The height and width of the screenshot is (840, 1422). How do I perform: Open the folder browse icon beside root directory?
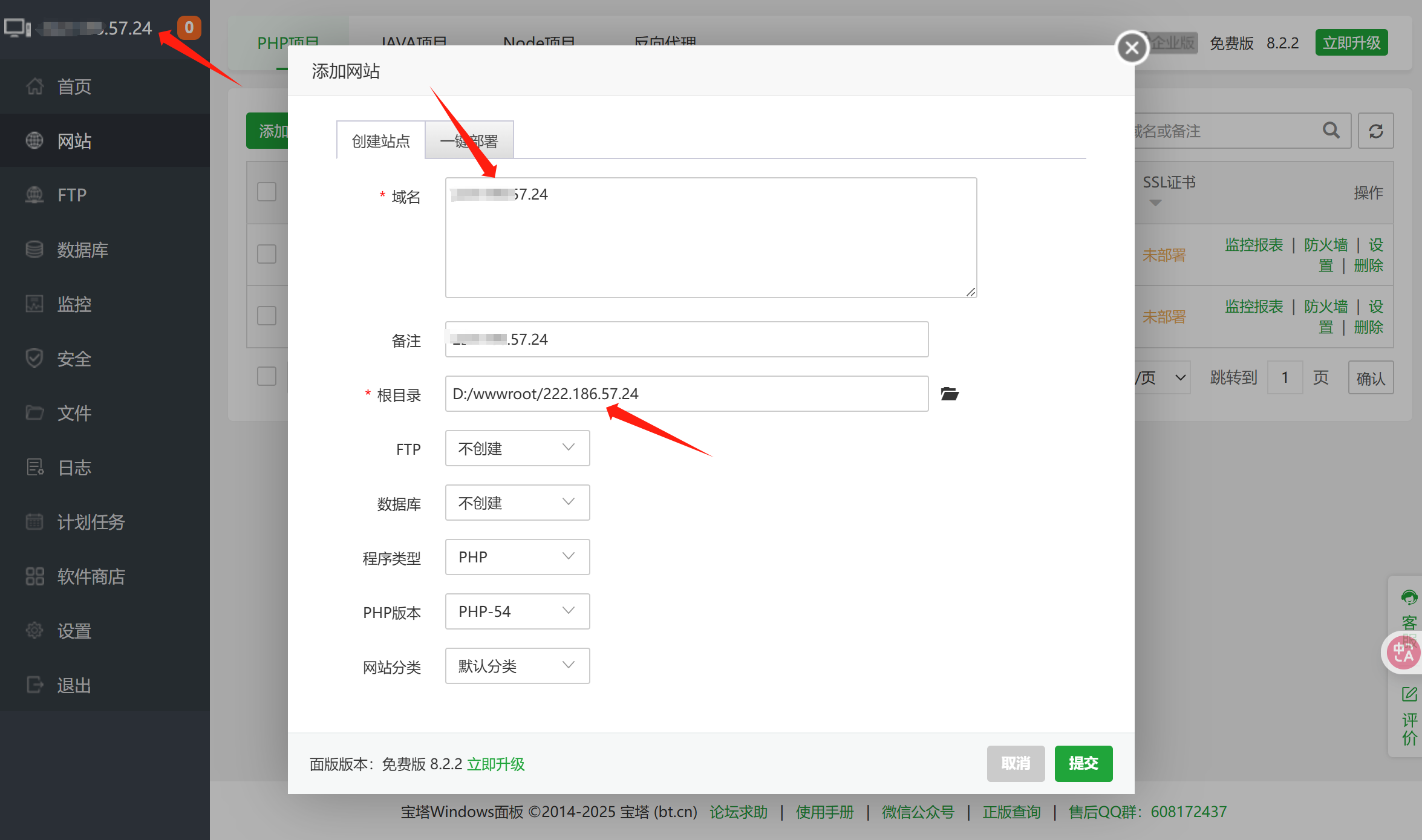950,394
